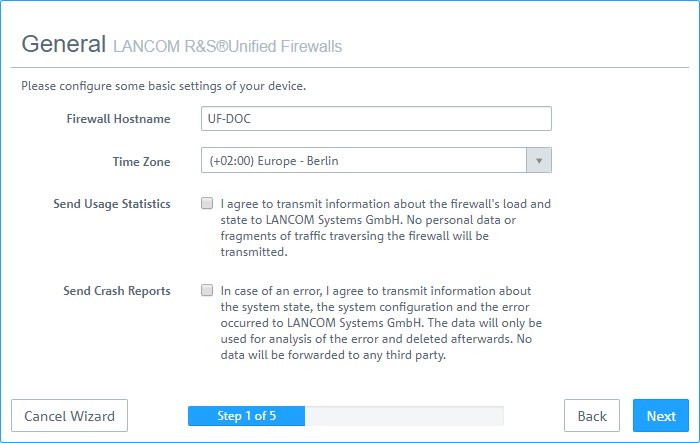Open the Time Zone combo box
This screenshot has height=443, width=700.
click(x=364, y=161)
